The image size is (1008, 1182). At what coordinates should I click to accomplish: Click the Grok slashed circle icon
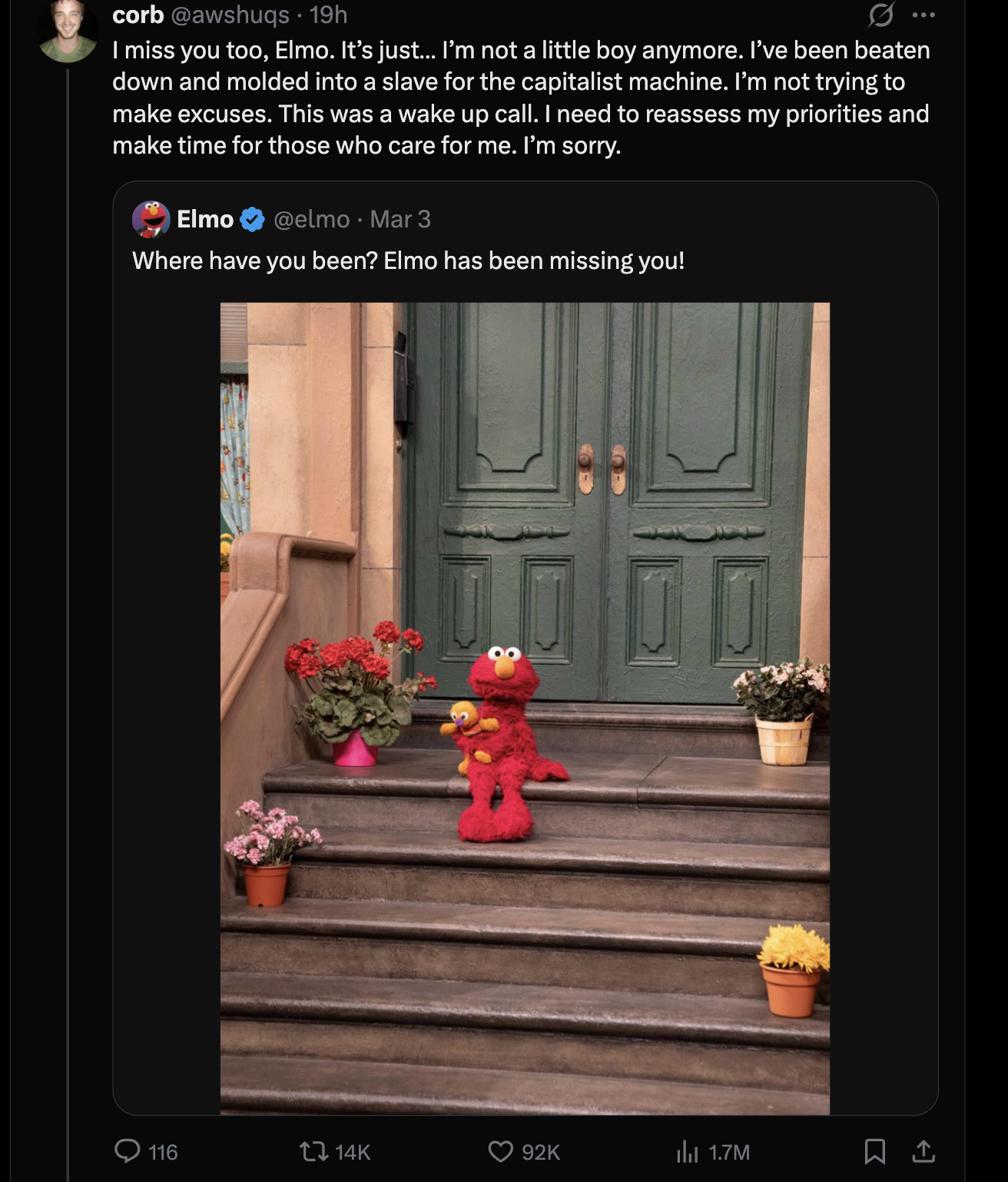click(x=881, y=15)
